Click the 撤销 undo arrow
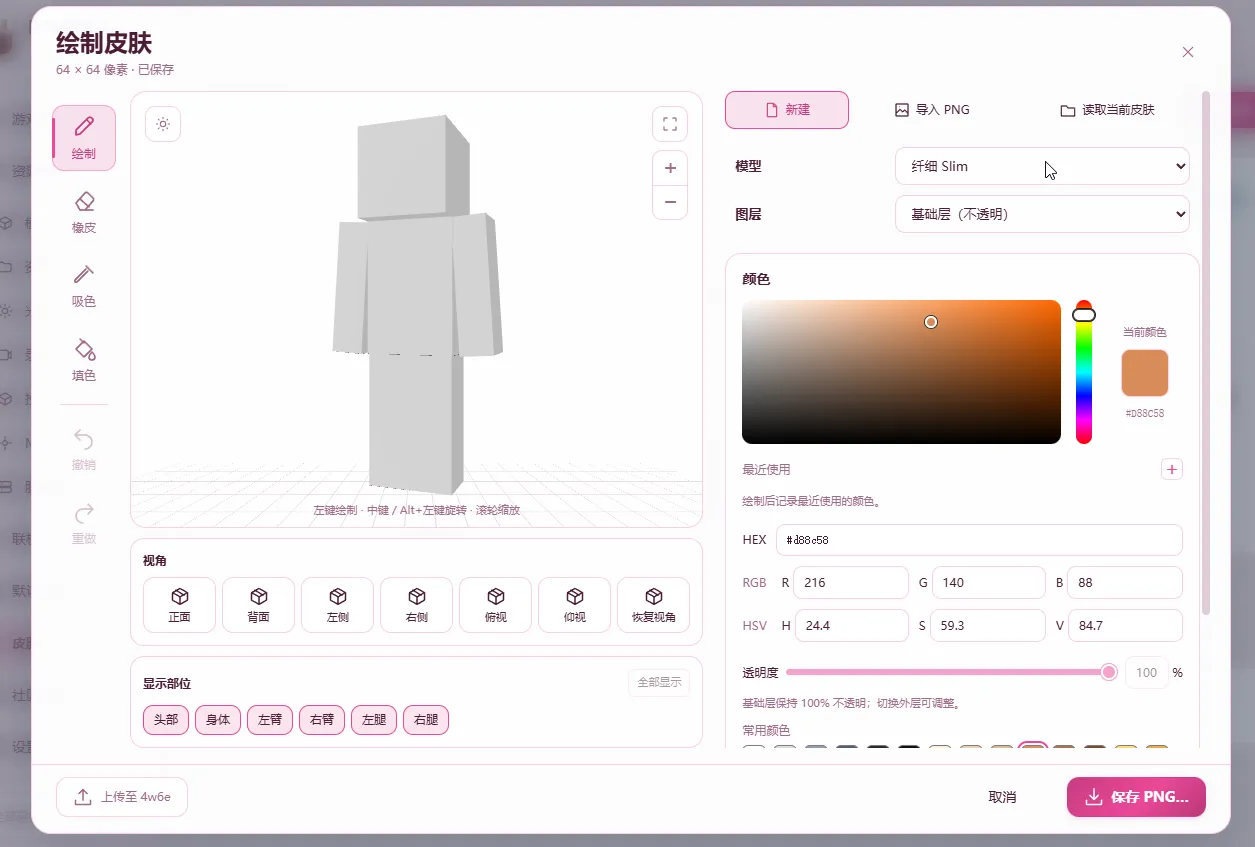This screenshot has height=847, width=1255. (x=84, y=450)
